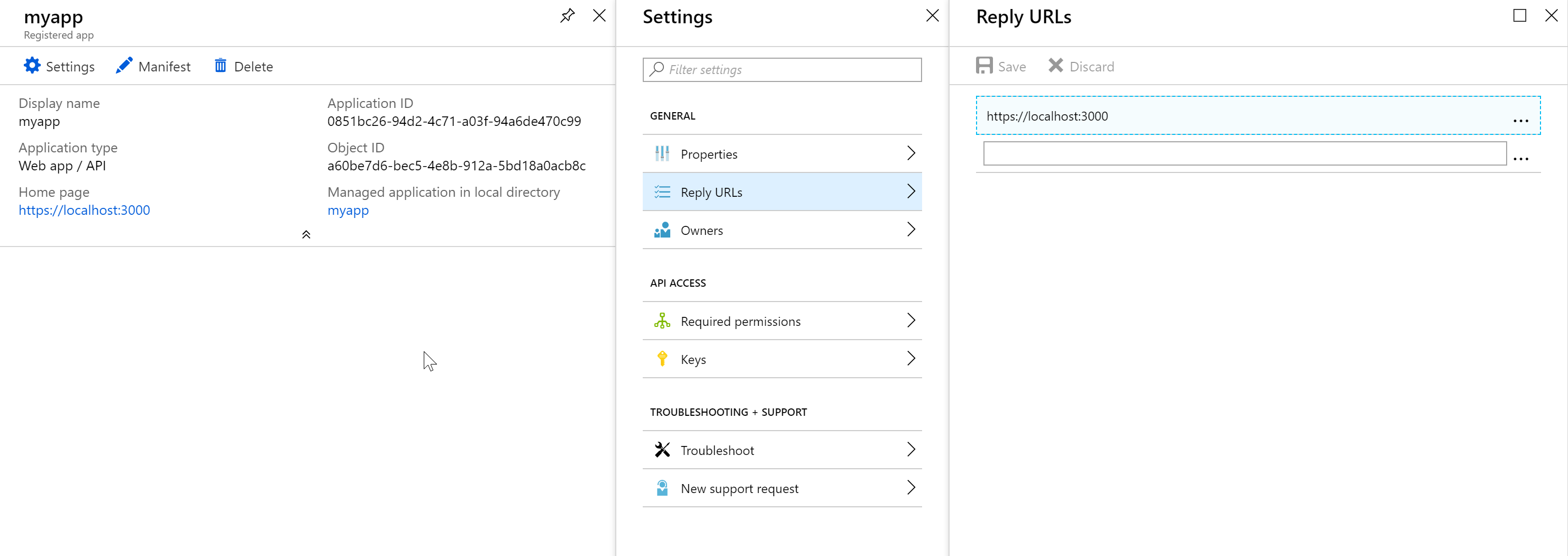Expand Reply URLs with its chevron arrow

[910, 192]
